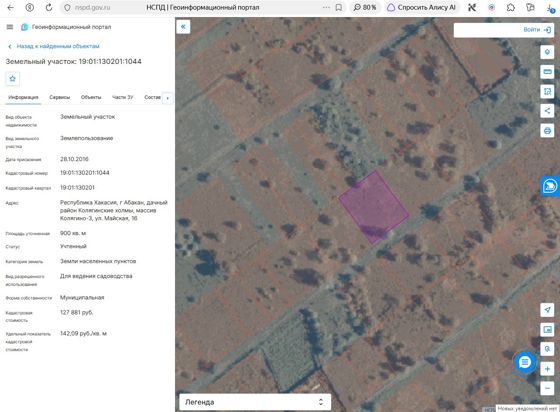Click the Новых уведомлений нет notice
Viewport: 560px width, 412px height.
pyautogui.click(x=527, y=408)
